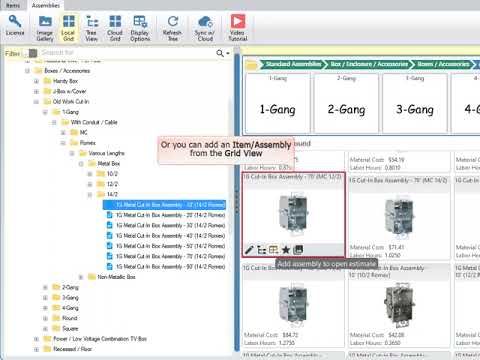Expand the Square folder

(x=45, y=329)
